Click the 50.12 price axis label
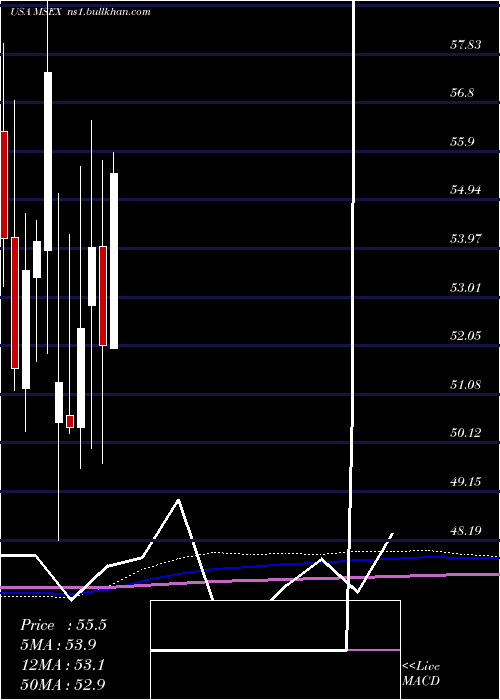 pyautogui.click(x=466, y=433)
